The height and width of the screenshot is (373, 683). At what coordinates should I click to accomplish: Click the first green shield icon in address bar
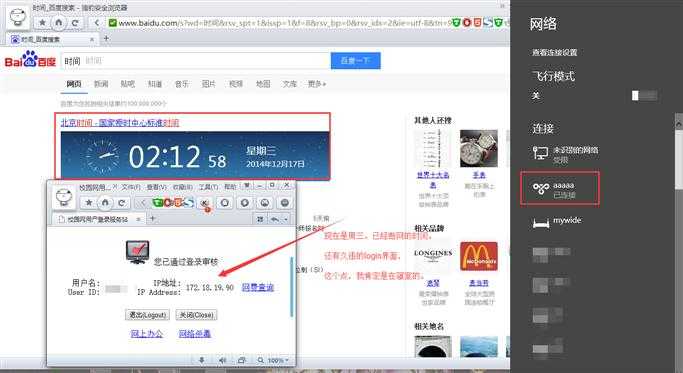tap(456, 22)
